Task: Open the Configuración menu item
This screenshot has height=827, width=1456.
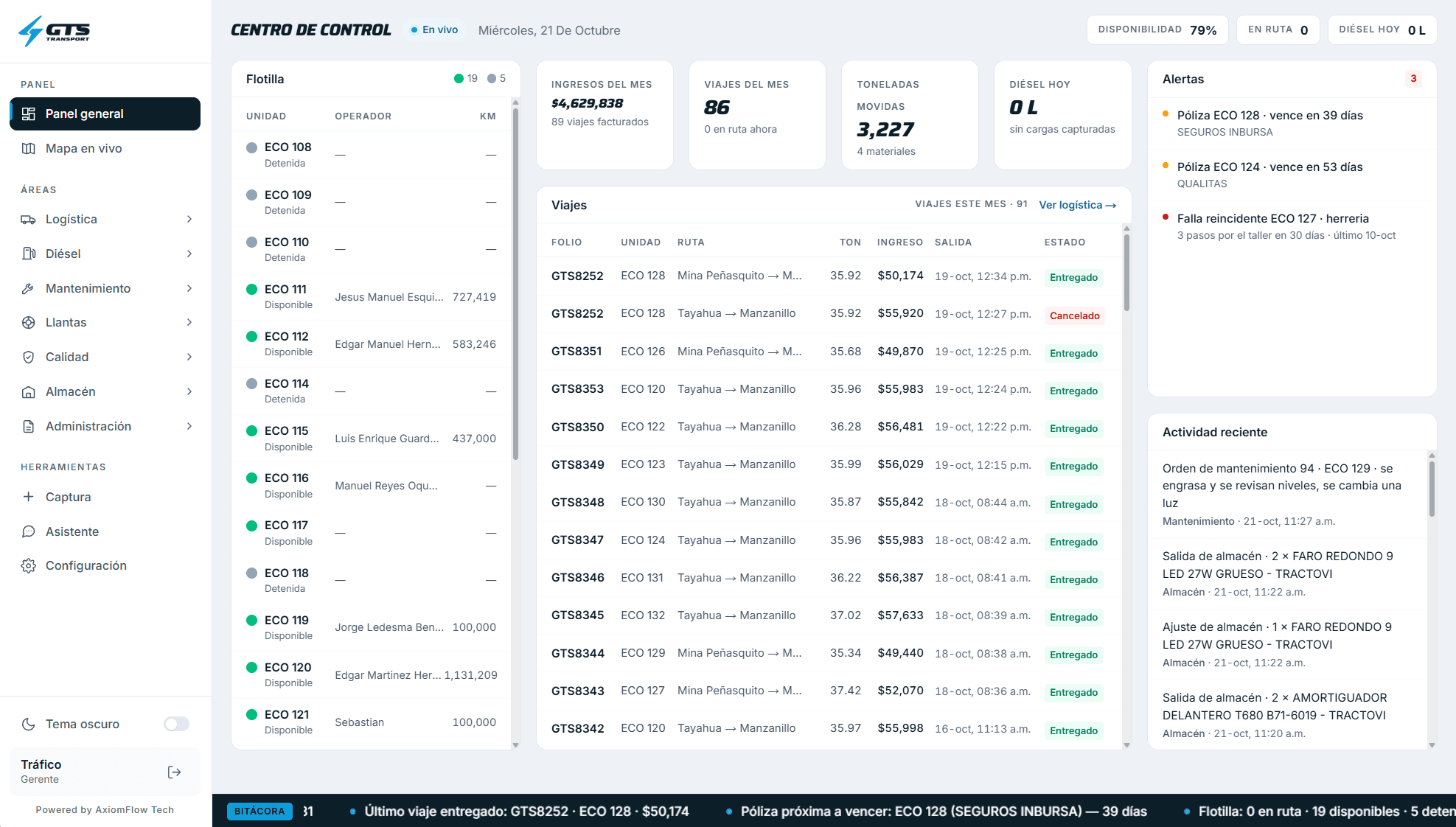Action: 105,565
